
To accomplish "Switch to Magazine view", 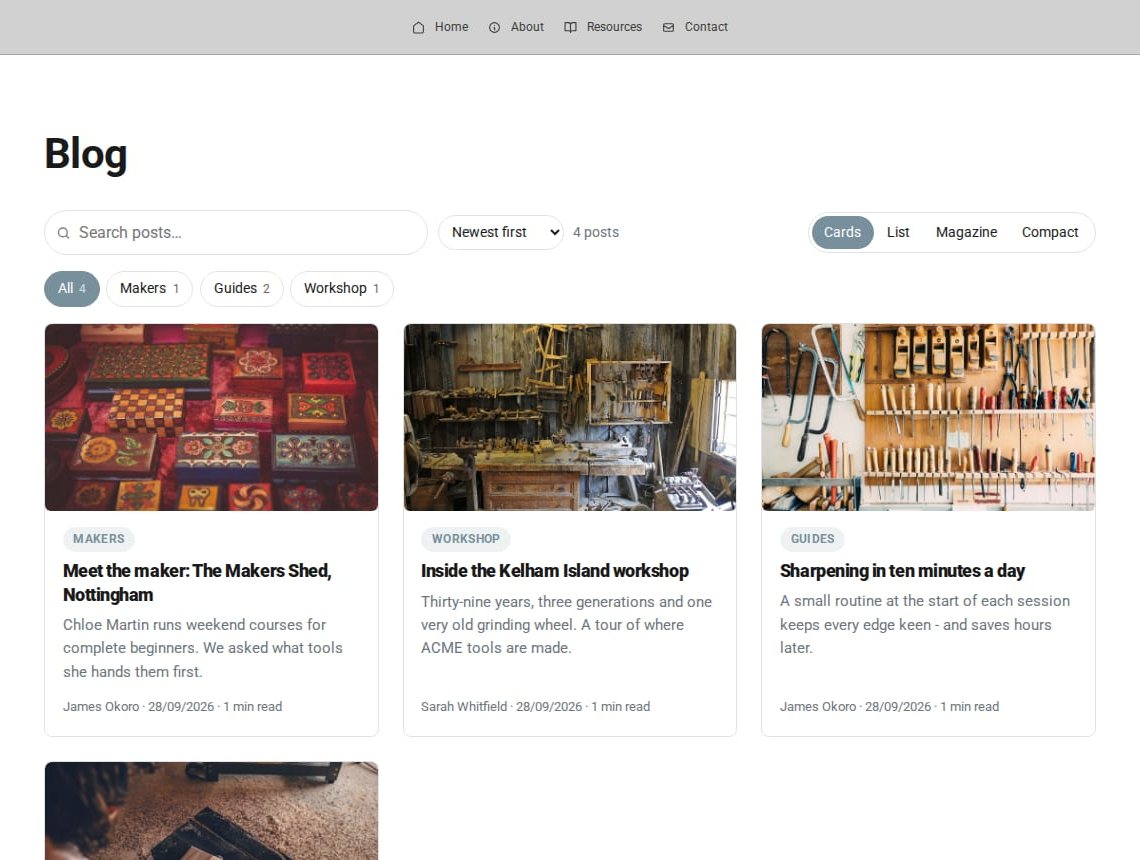I will pyautogui.click(x=966, y=233).
